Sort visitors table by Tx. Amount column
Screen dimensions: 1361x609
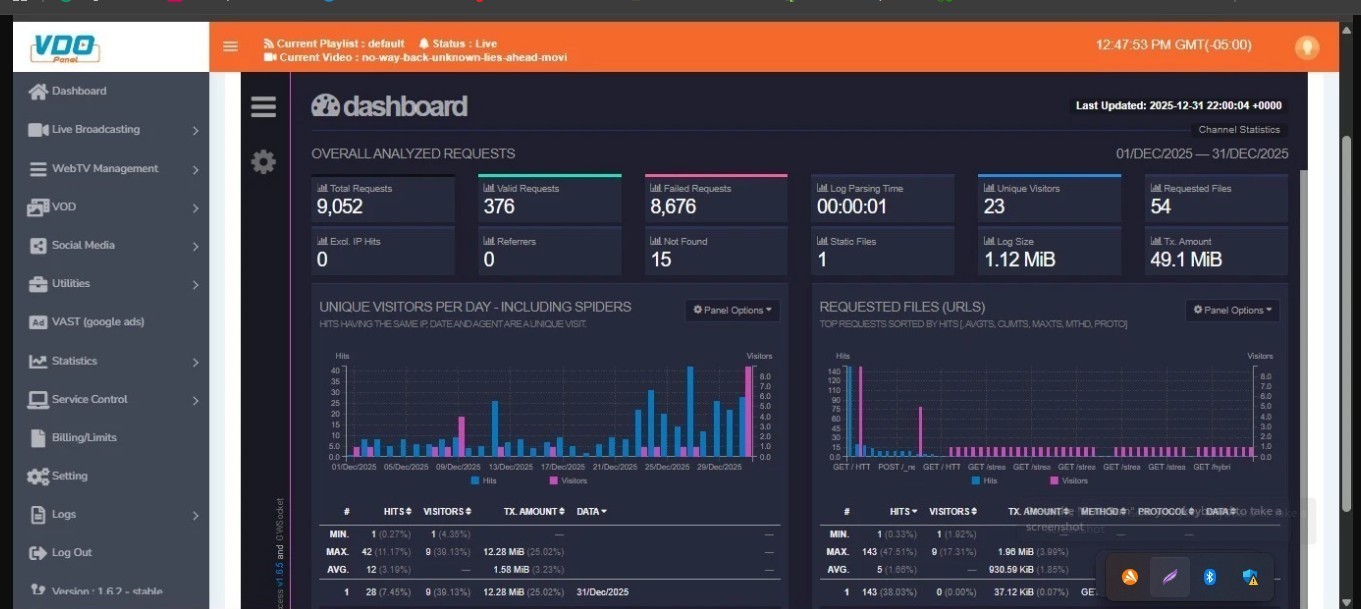tap(535, 511)
